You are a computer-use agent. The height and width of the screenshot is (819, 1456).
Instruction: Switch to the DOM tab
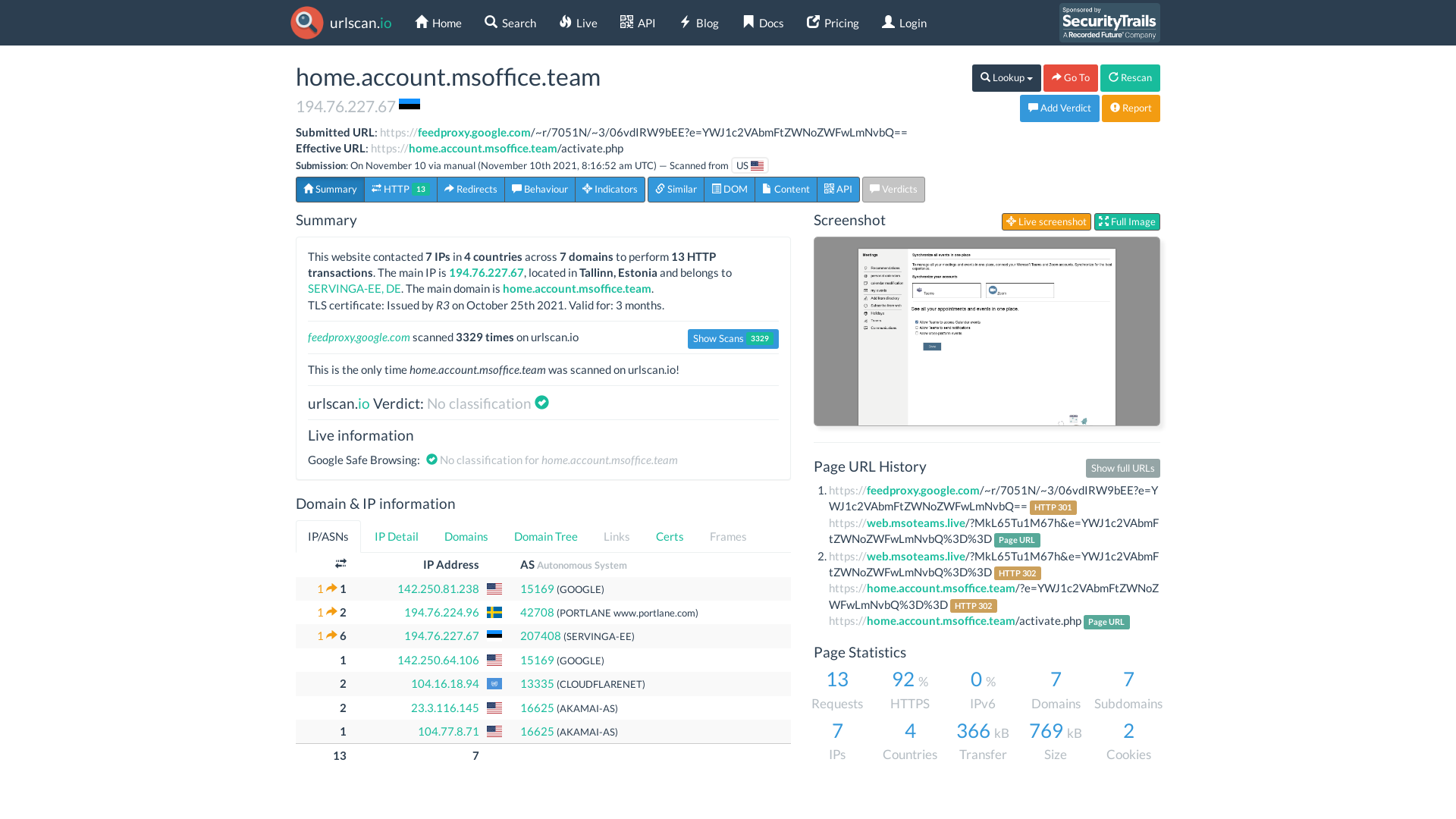coord(730,190)
